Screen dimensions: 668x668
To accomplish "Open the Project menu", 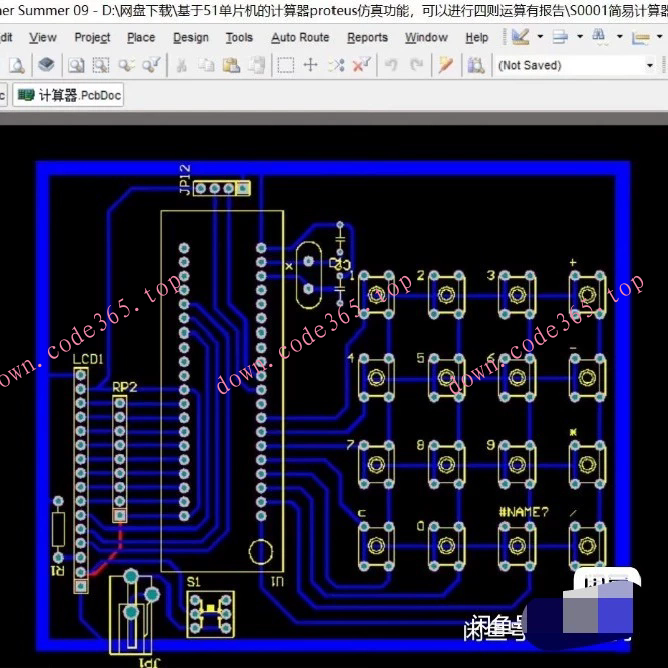I will click(92, 37).
